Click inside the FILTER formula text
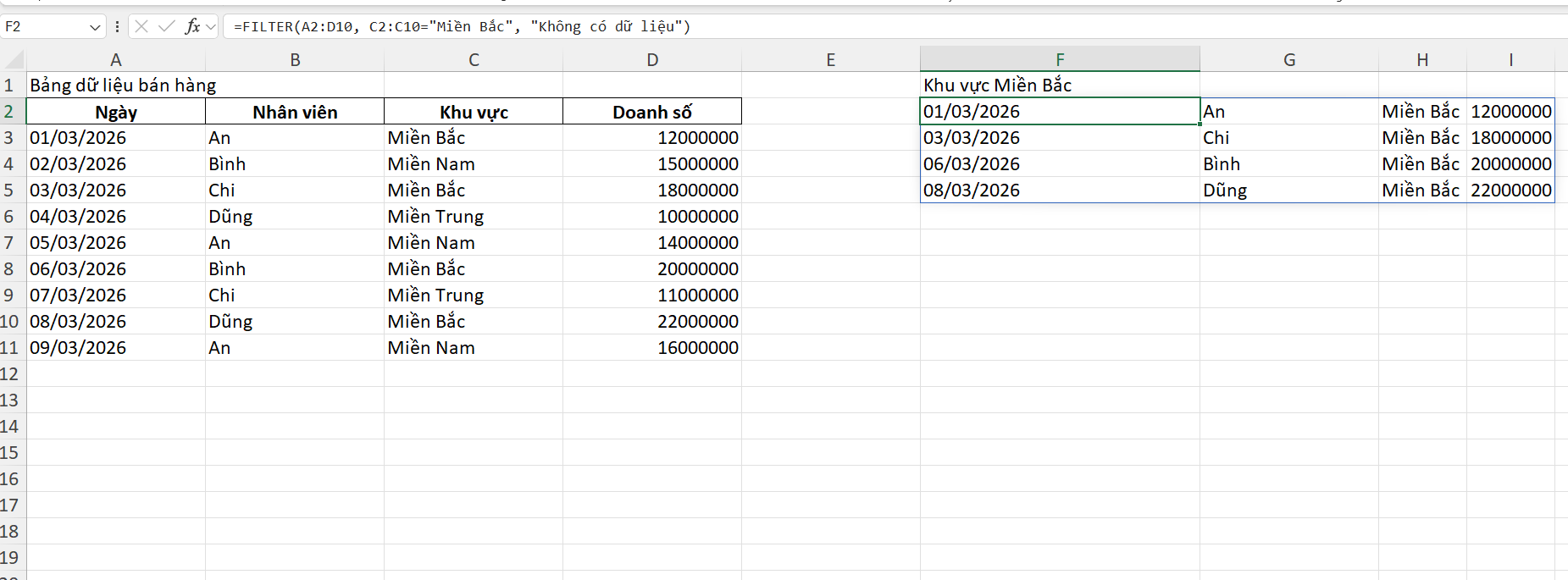This screenshot has width=1568, height=580. 462,26
